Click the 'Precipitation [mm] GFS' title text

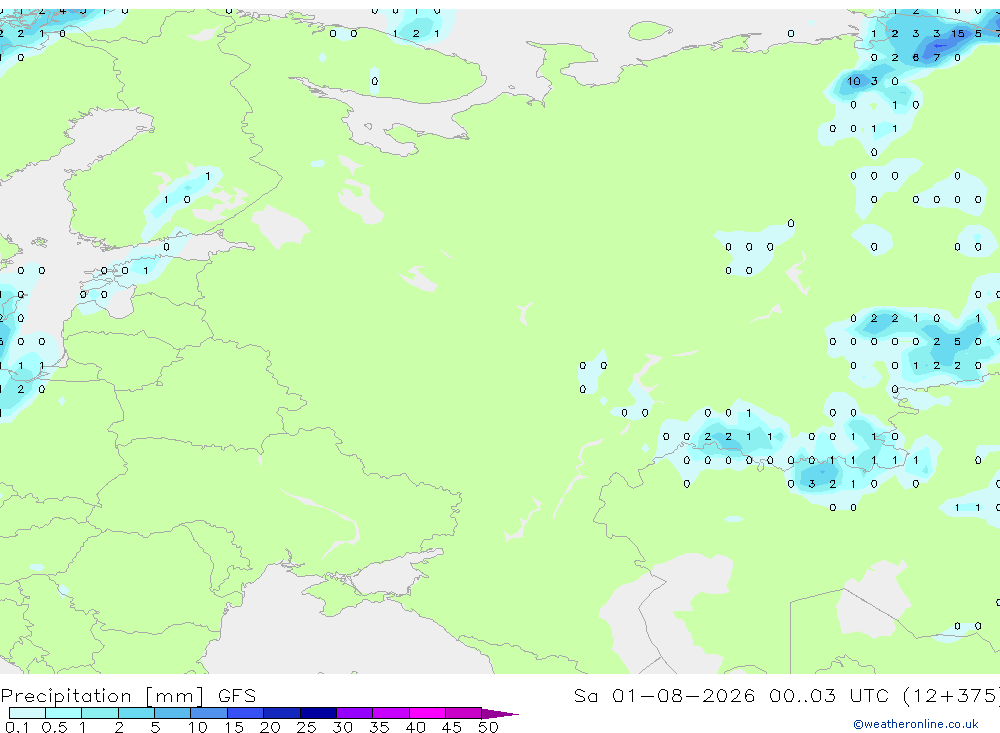[128, 696]
